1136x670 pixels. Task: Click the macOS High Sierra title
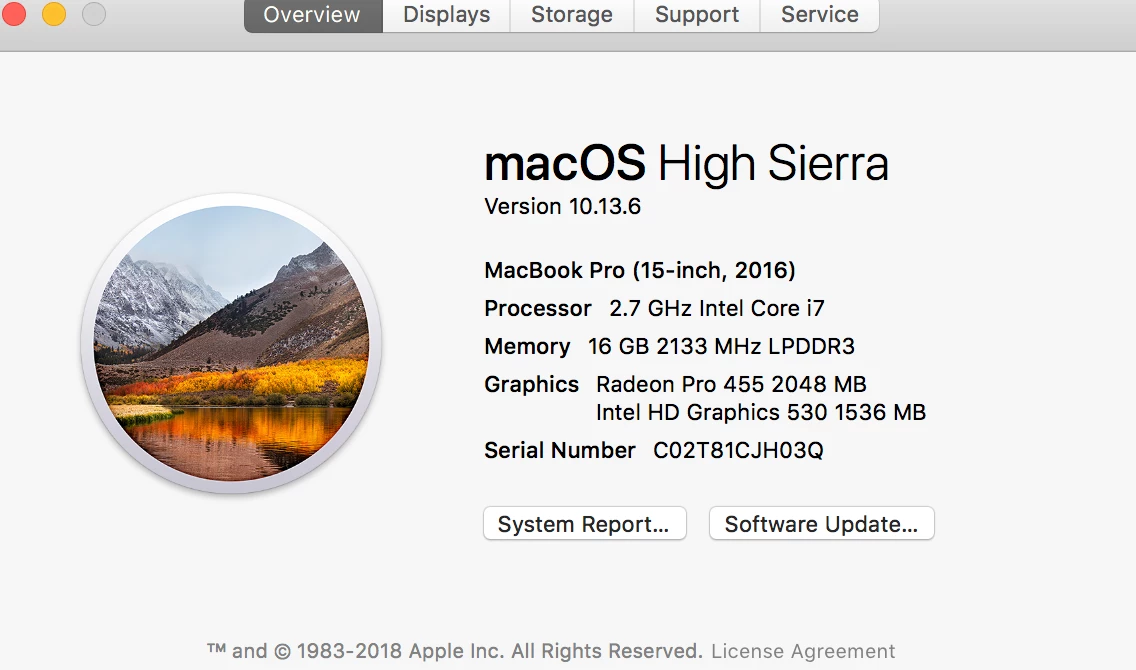686,163
